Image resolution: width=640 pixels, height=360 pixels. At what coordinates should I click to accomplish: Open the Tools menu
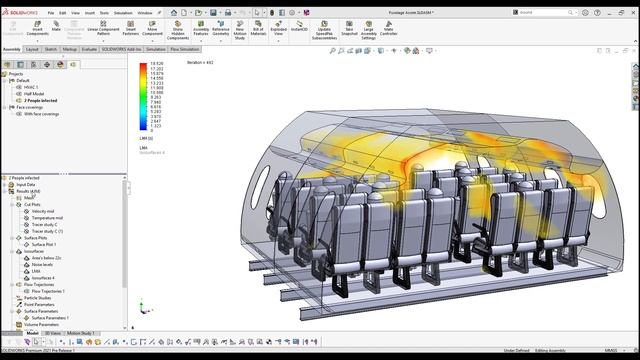click(x=104, y=13)
